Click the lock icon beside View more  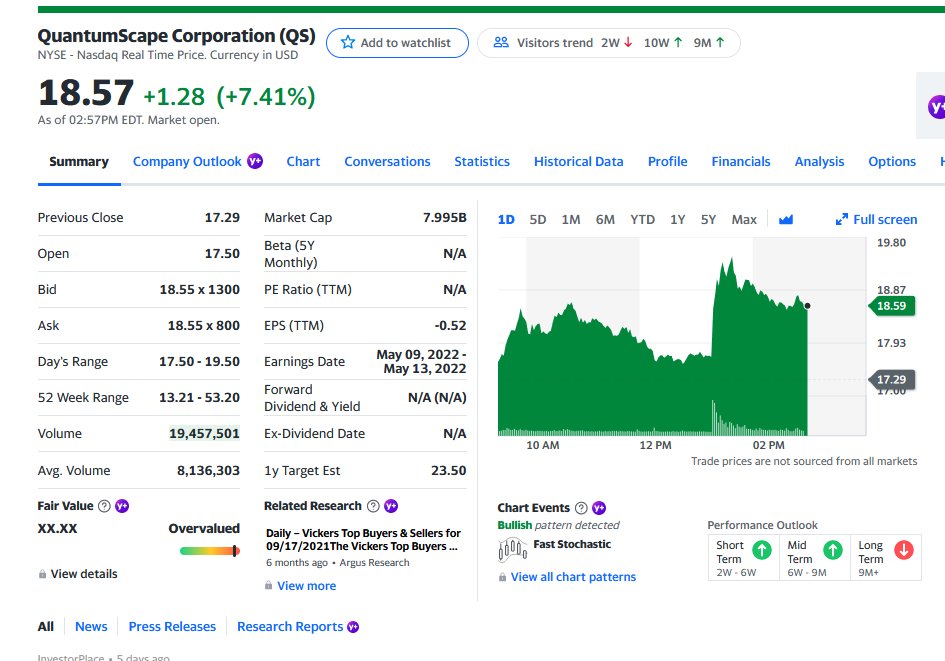pos(268,586)
